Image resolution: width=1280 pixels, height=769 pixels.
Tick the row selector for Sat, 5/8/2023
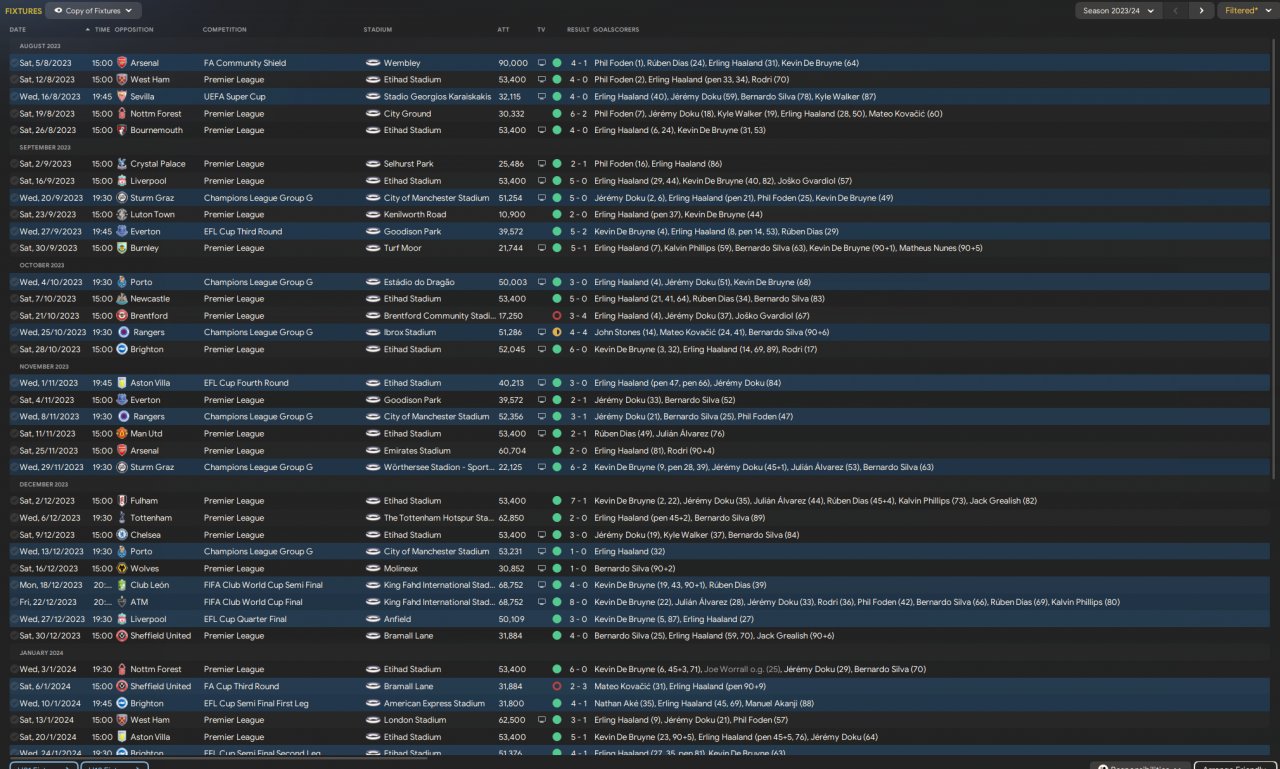[x=14, y=63]
